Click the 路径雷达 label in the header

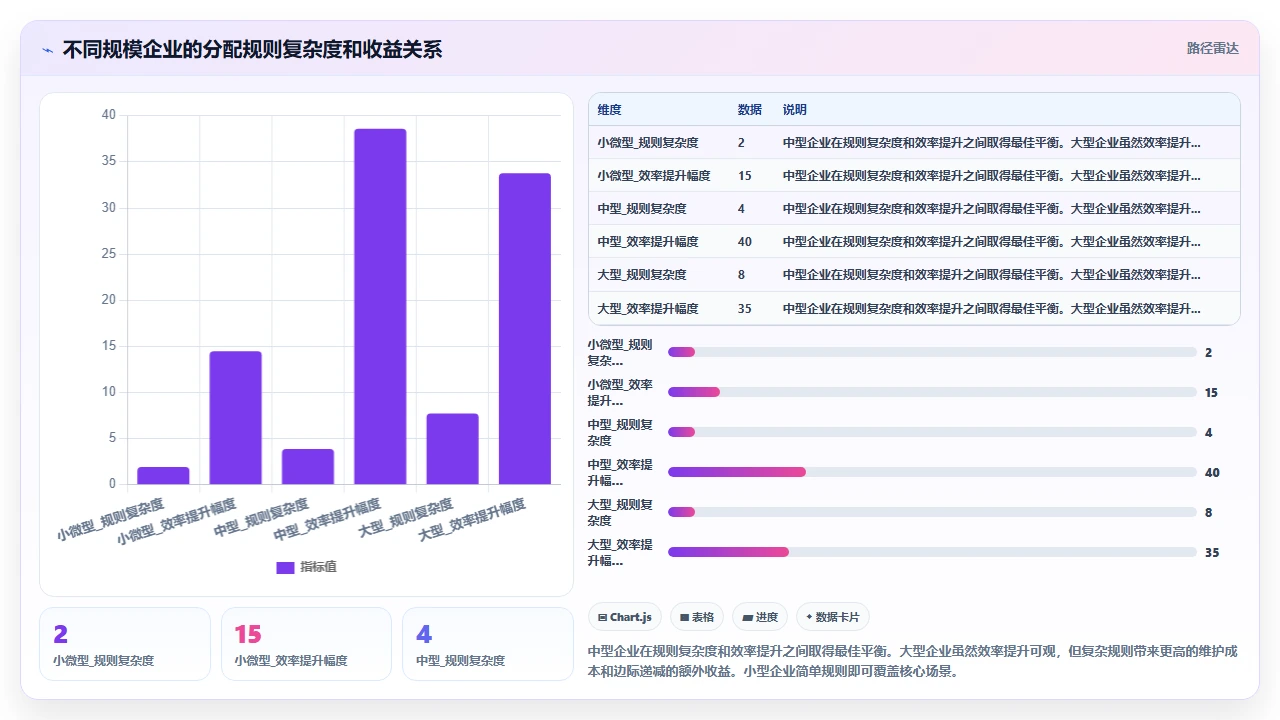coord(1212,48)
